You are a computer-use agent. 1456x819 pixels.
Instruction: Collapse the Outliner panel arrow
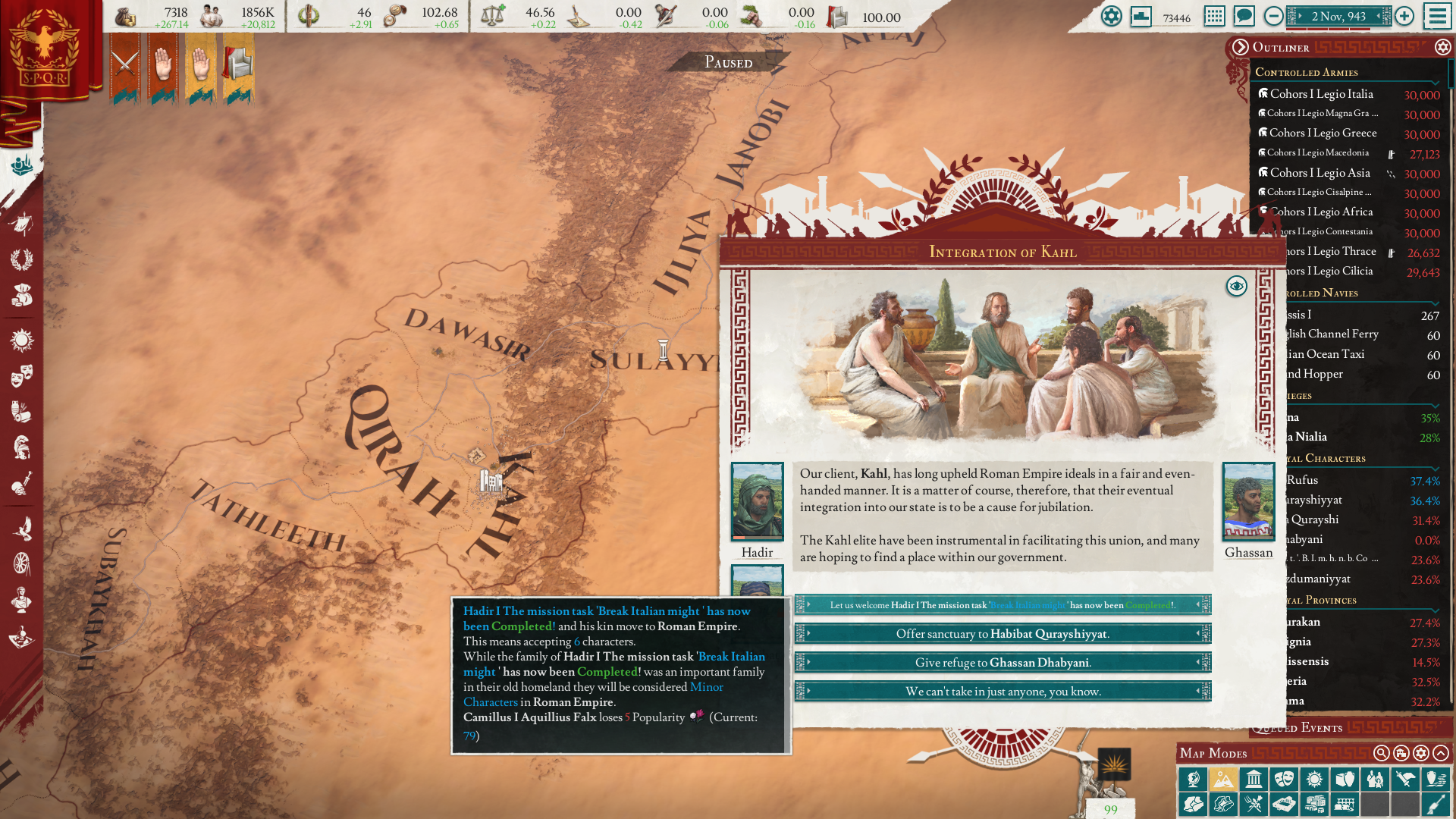pos(1240,47)
